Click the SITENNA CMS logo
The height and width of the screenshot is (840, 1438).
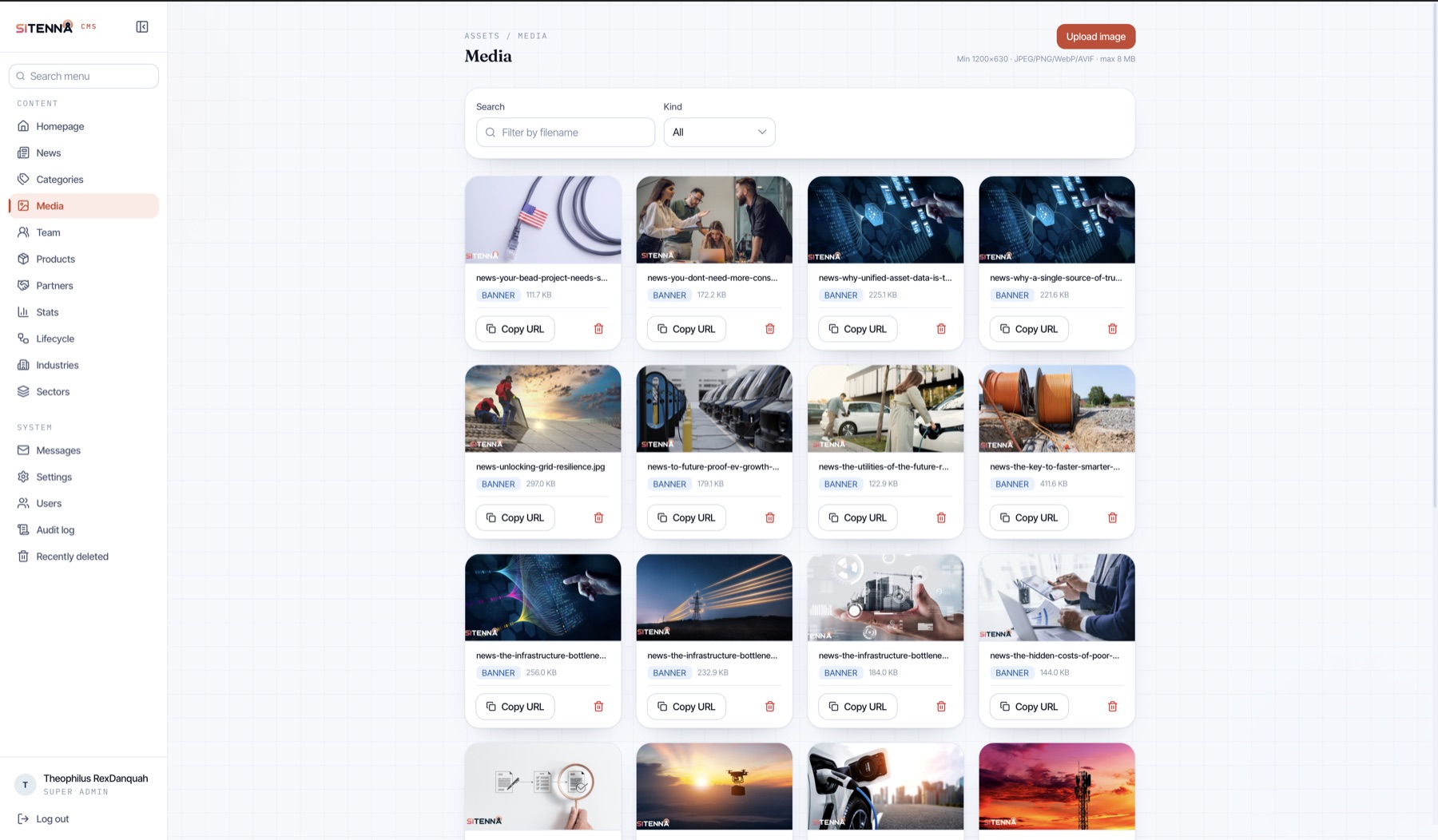[x=56, y=27]
